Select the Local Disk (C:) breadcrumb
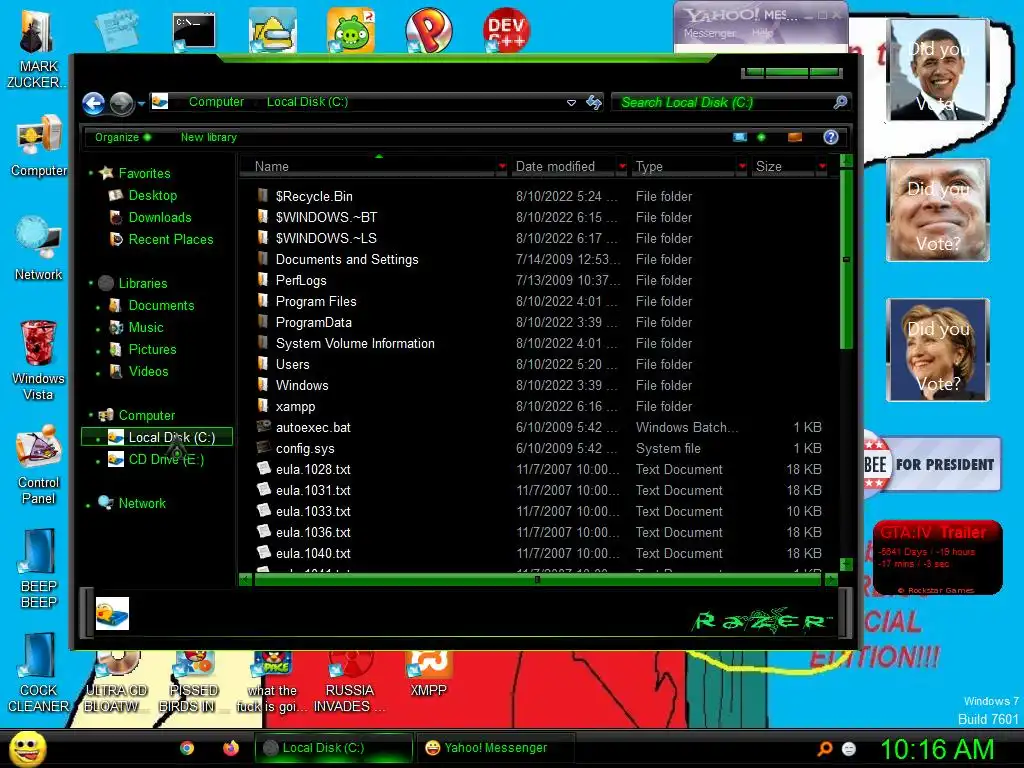 coord(307,102)
